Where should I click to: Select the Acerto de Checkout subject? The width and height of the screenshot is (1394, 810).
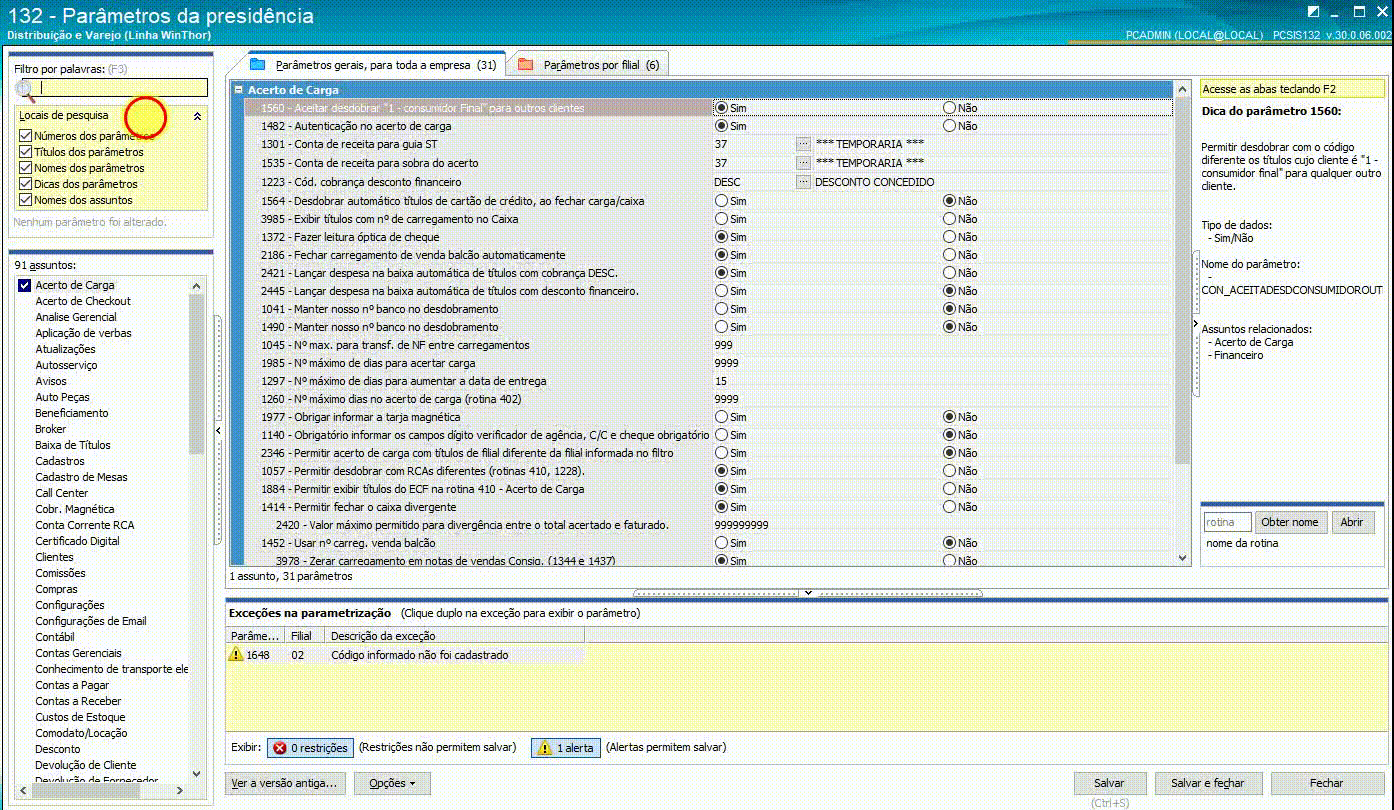pos(83,301)
